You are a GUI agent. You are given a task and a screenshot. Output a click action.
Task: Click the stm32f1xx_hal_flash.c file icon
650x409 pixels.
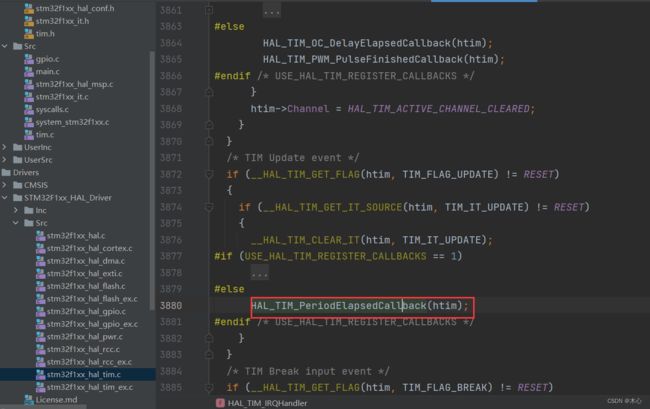40,286
